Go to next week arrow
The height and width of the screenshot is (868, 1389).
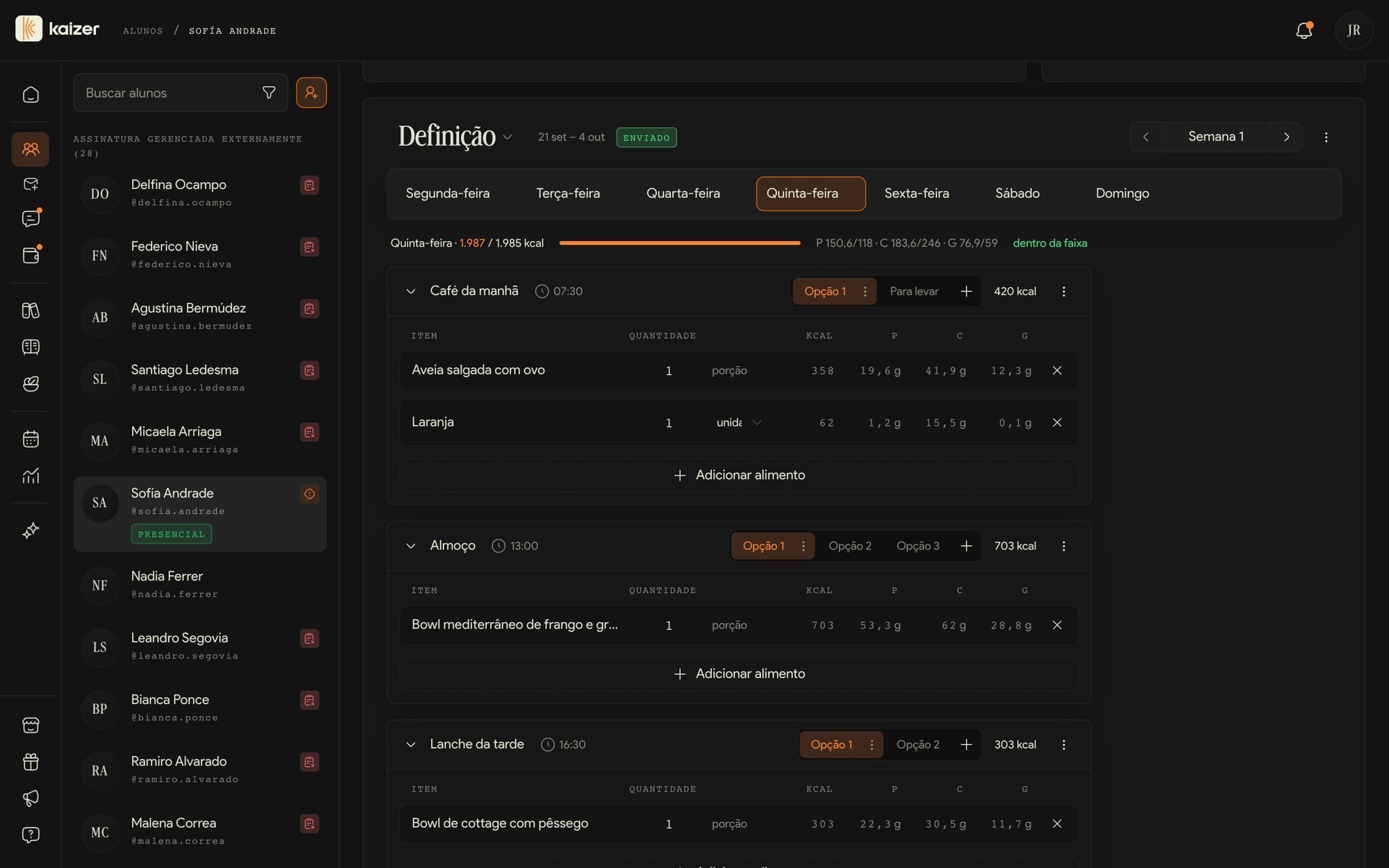[1286, 137]
